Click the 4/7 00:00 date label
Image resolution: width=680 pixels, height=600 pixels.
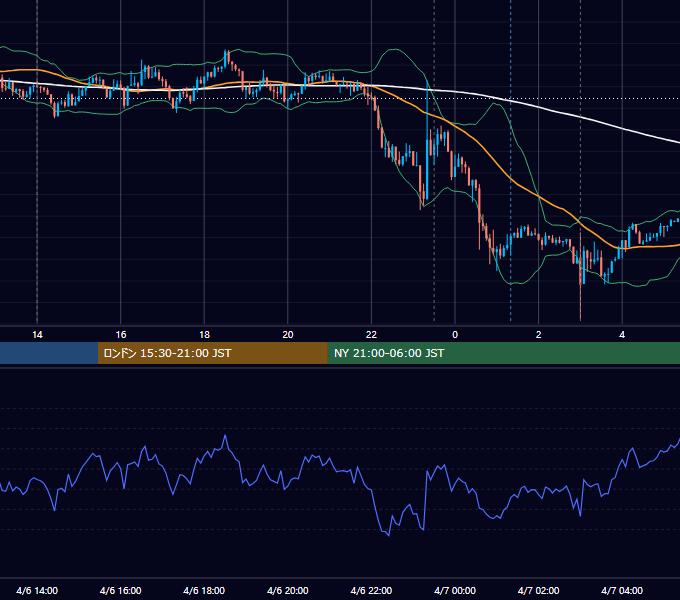tap(455, 590)
